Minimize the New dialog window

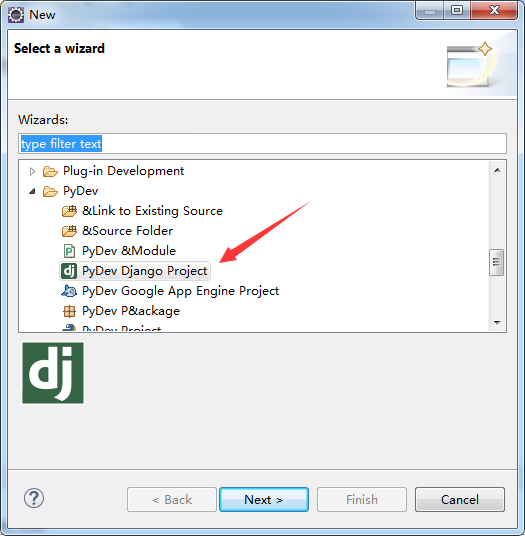pyautogui.click(x=430, y=10)
